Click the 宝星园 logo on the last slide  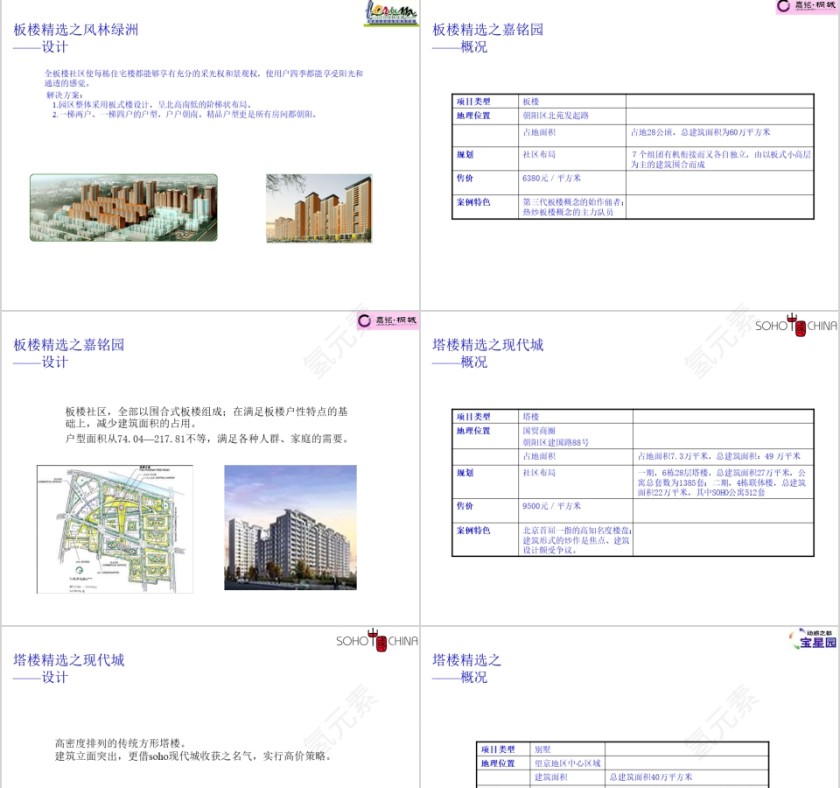tap(808, 639)
